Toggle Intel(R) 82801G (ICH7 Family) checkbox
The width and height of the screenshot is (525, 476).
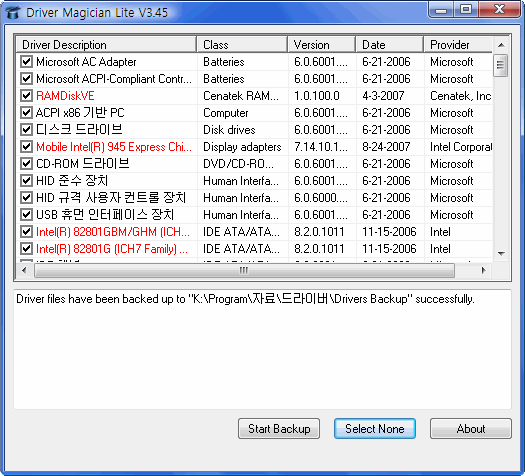[26, 249]
